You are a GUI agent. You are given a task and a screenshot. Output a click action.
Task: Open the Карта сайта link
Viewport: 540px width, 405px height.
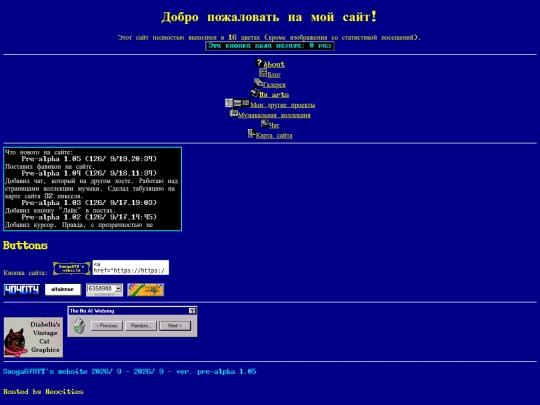coord(274,135)
